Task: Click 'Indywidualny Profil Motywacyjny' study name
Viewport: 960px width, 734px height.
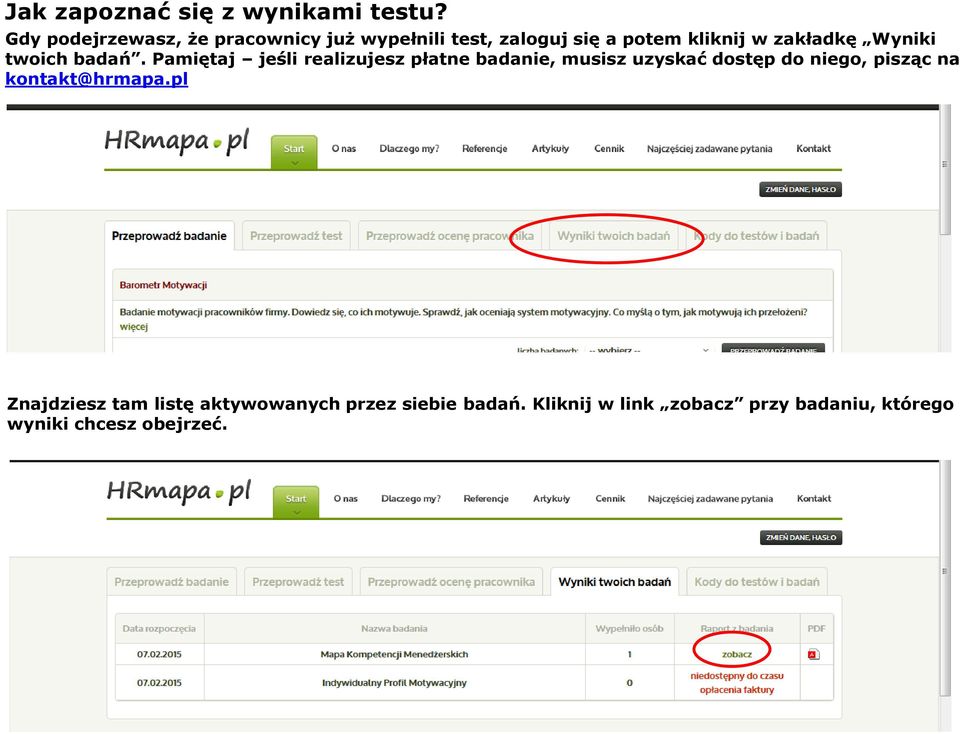Action: (x=394, y=683)
